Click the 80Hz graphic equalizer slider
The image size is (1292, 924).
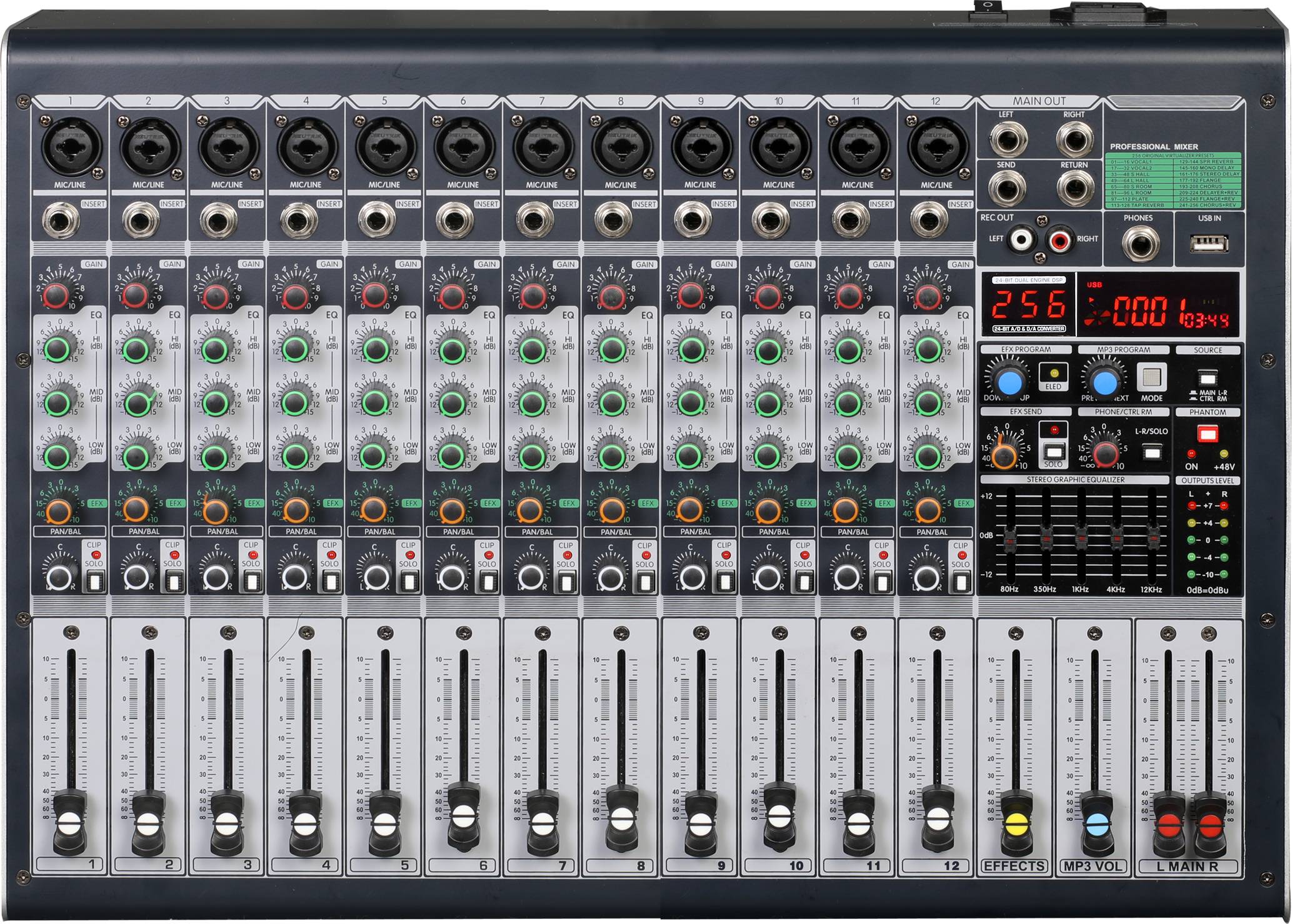(1010, 539)
